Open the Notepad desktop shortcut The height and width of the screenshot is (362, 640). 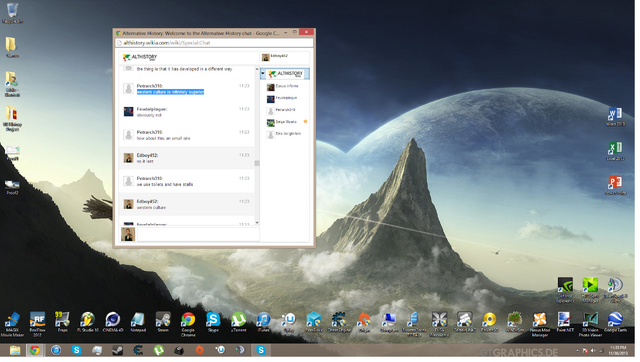[138, 322]
